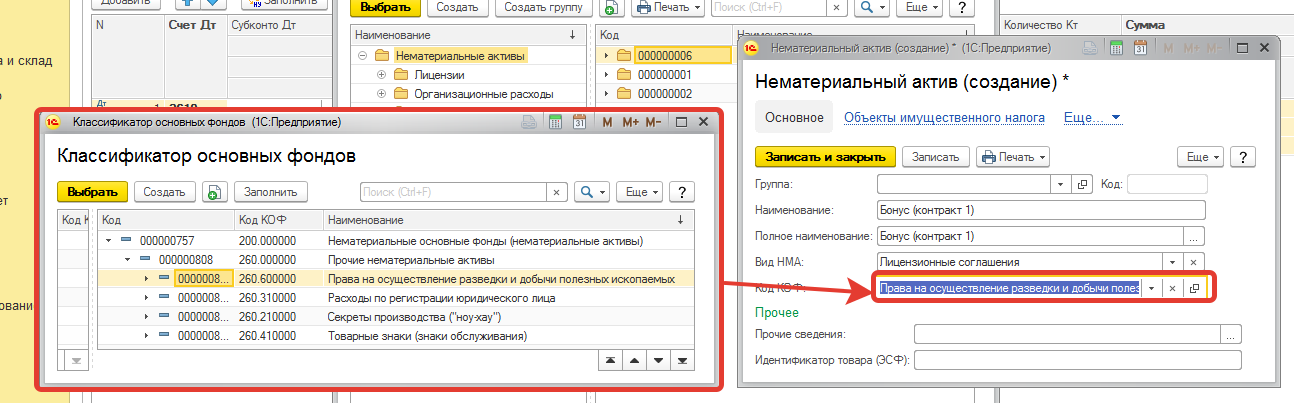Focus the Поиск field in Классификатор window
1294x403 pixels.
452,192
